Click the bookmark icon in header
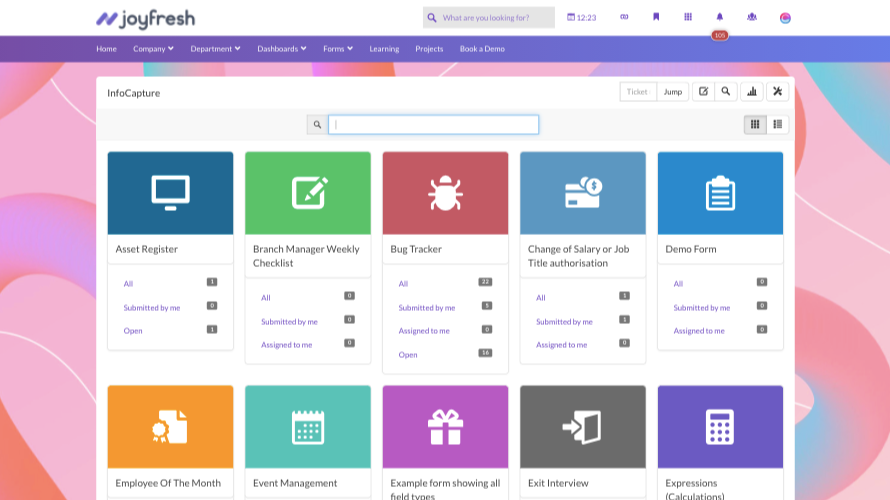 coord(656,17)
